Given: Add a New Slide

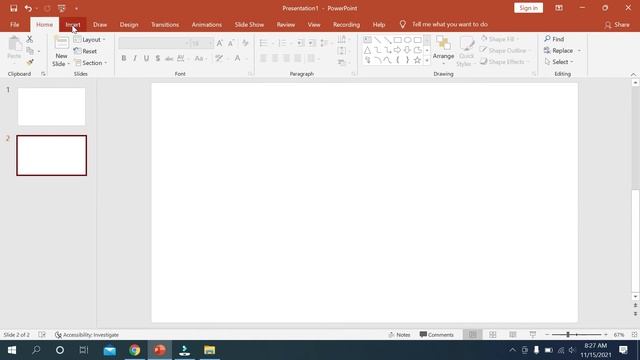Looking at the screenshot, I should pos(61,51).
